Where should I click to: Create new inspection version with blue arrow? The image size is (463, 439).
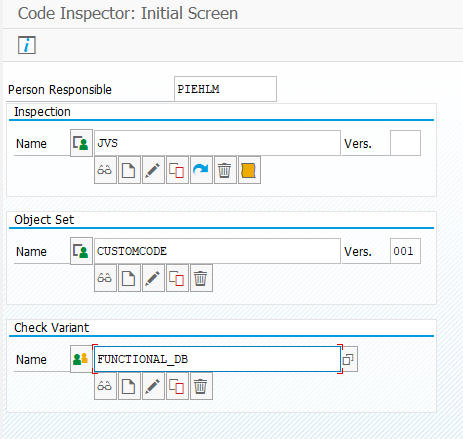201,170
